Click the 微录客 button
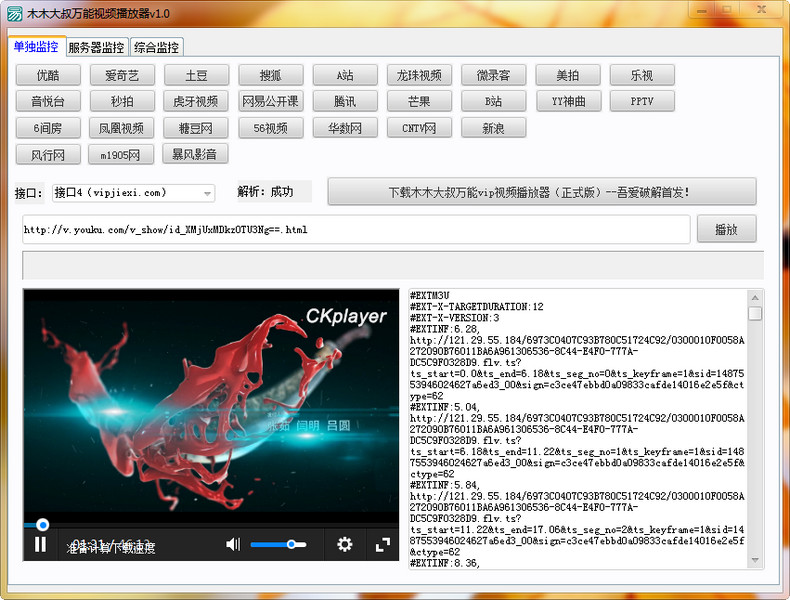790x600 pixels. click(494, 76)
